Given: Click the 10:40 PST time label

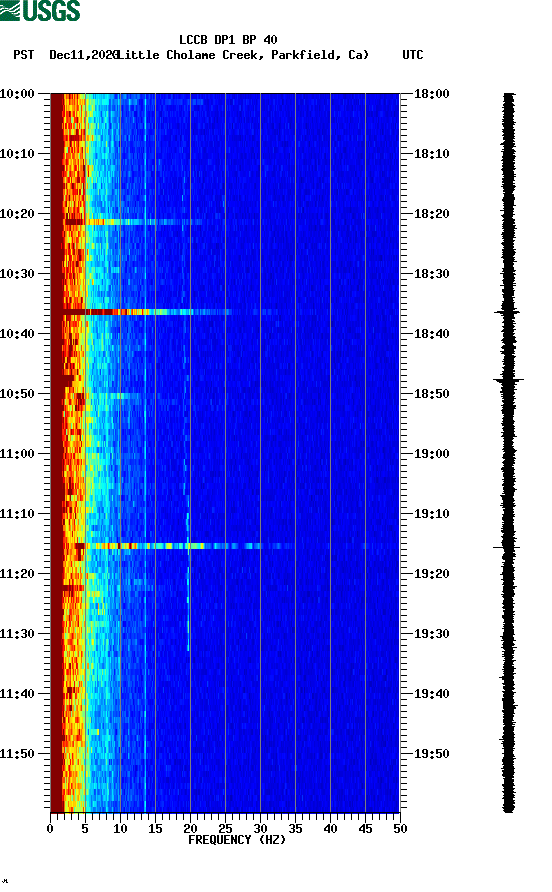Looking at the screenshot, I should (x=18, y=334).
